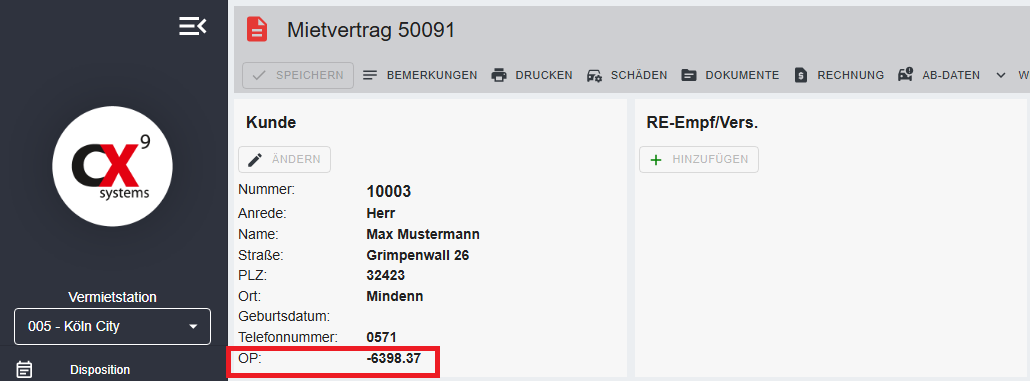This screenshot has width=1030, height=381.
Task: Click the Dokumente folder icon
Action: point(688,76)
